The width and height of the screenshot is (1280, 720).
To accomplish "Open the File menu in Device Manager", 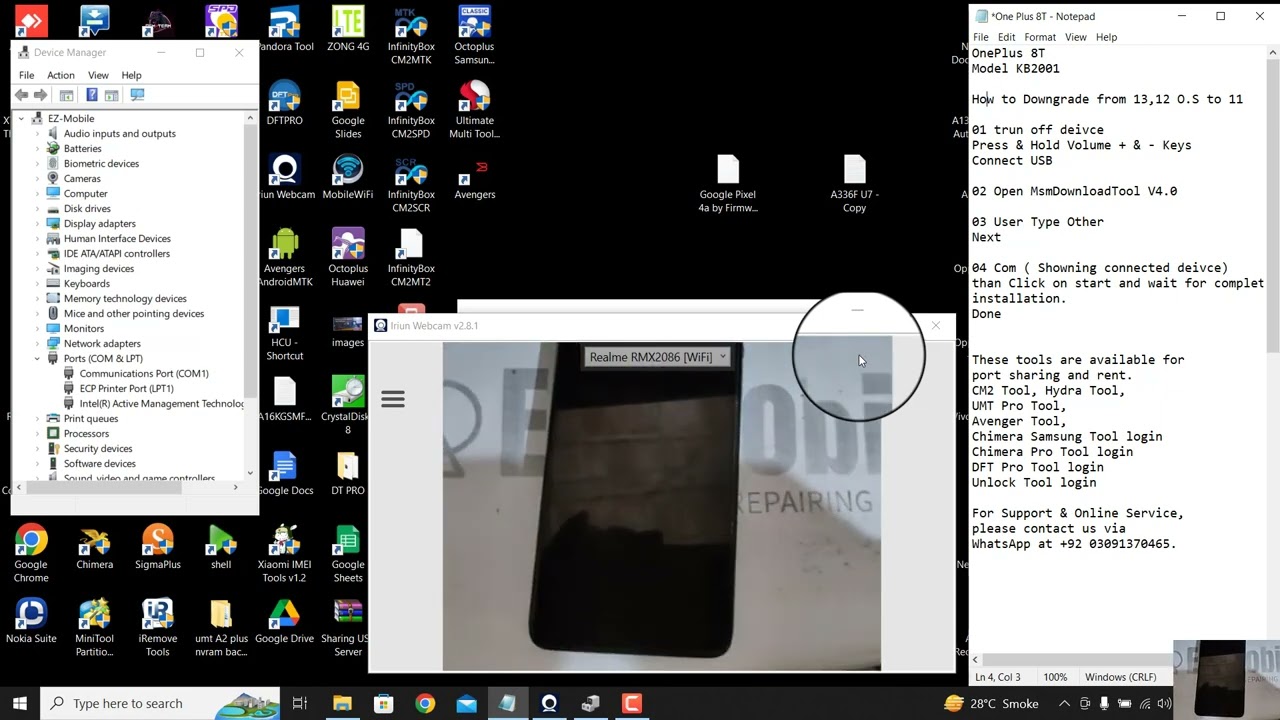I will coord(27,75).
